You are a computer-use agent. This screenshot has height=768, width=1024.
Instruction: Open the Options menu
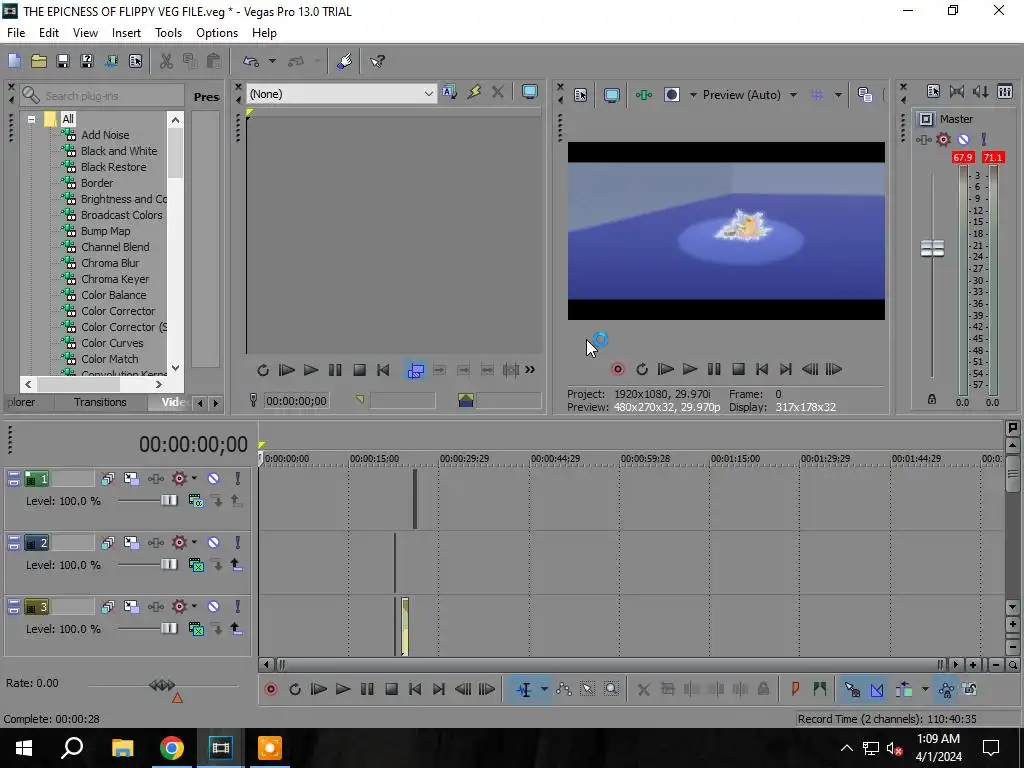coord(217,33)
